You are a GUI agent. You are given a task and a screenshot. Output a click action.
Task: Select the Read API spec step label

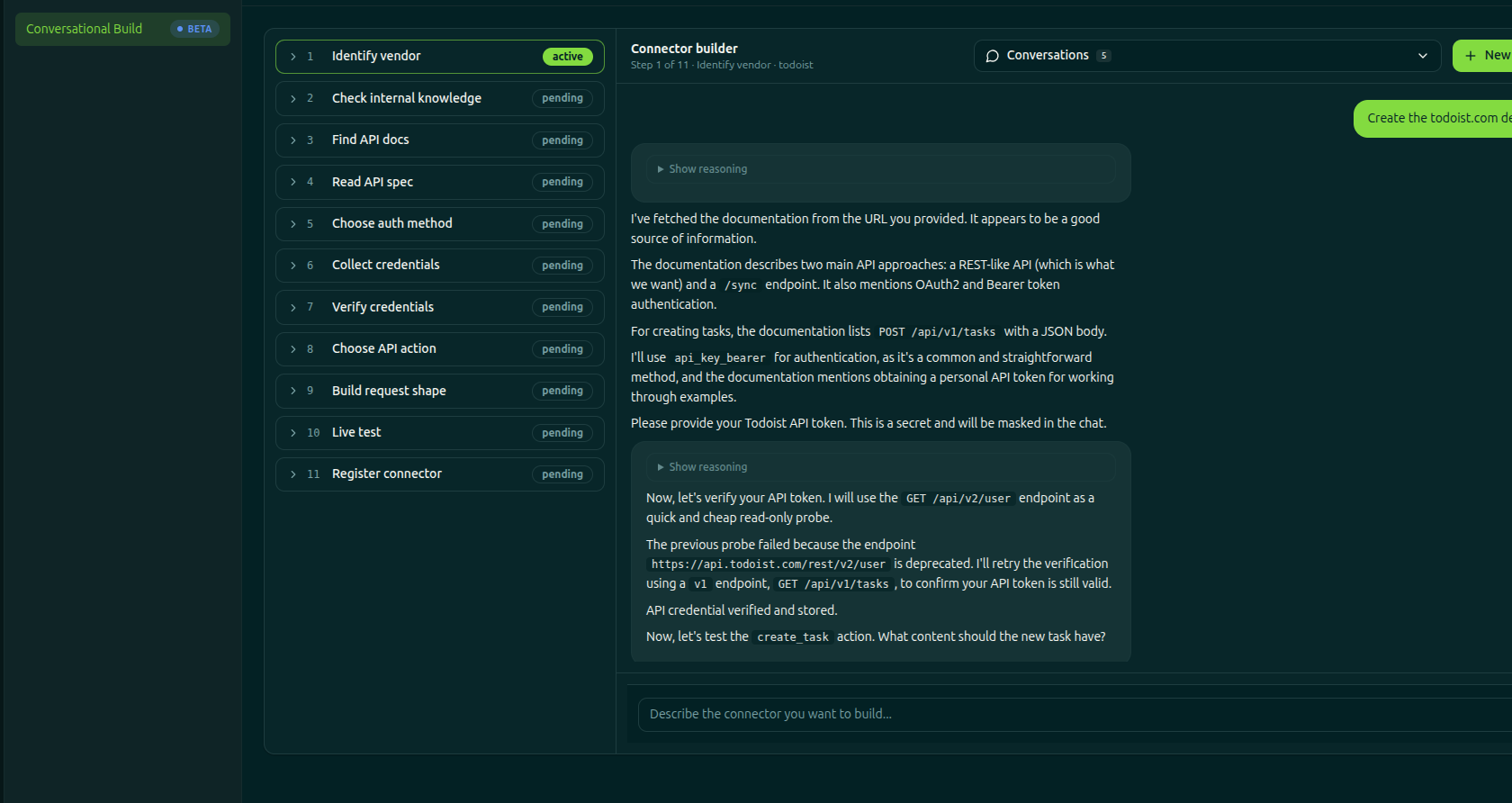point(373,182)
